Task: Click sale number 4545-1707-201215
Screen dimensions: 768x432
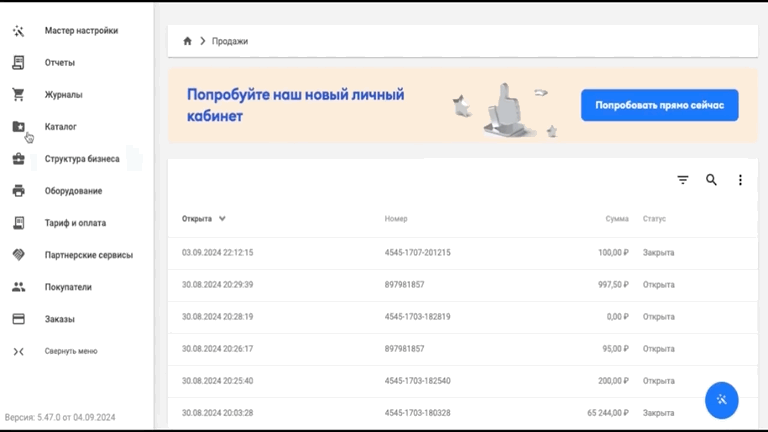Action: (417, 253)
